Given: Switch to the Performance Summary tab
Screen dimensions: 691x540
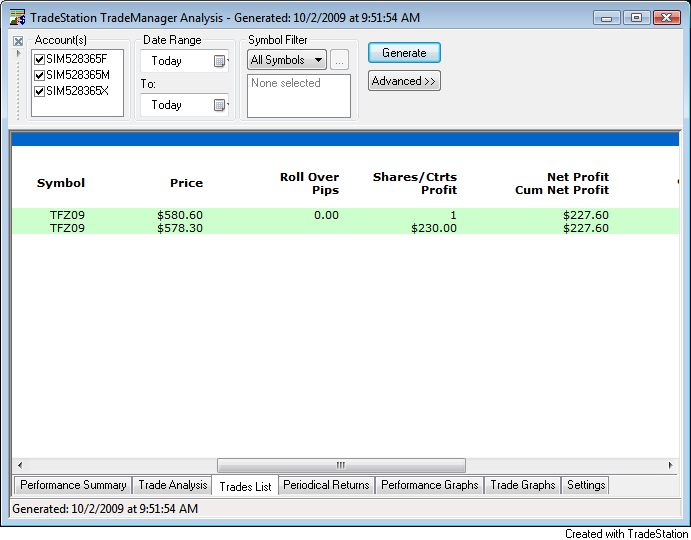Looking at the screenshot, I should coord(73,485).
